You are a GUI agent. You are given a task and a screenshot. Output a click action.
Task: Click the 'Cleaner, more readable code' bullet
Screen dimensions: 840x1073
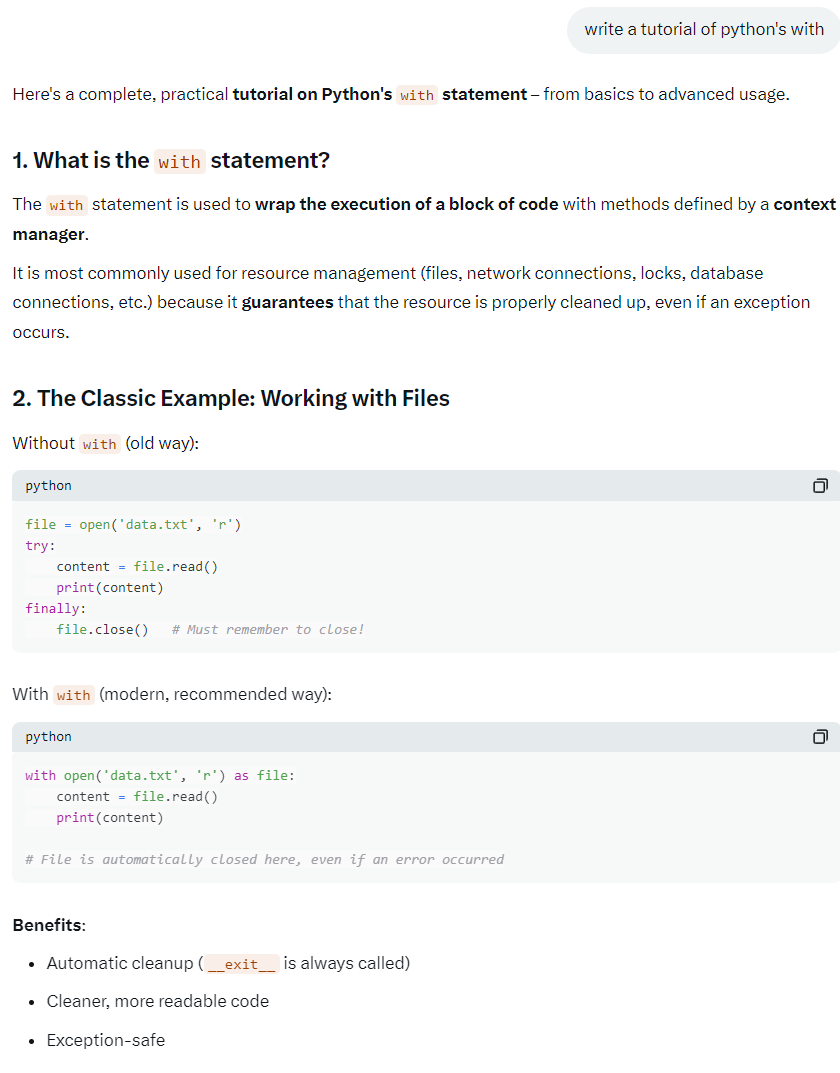tap(158, 1001)
